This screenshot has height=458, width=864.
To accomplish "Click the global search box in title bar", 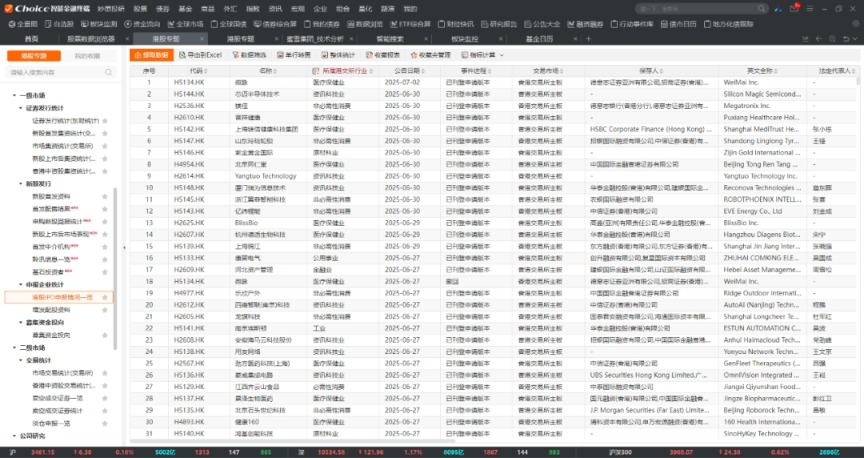I will [701, 9].
